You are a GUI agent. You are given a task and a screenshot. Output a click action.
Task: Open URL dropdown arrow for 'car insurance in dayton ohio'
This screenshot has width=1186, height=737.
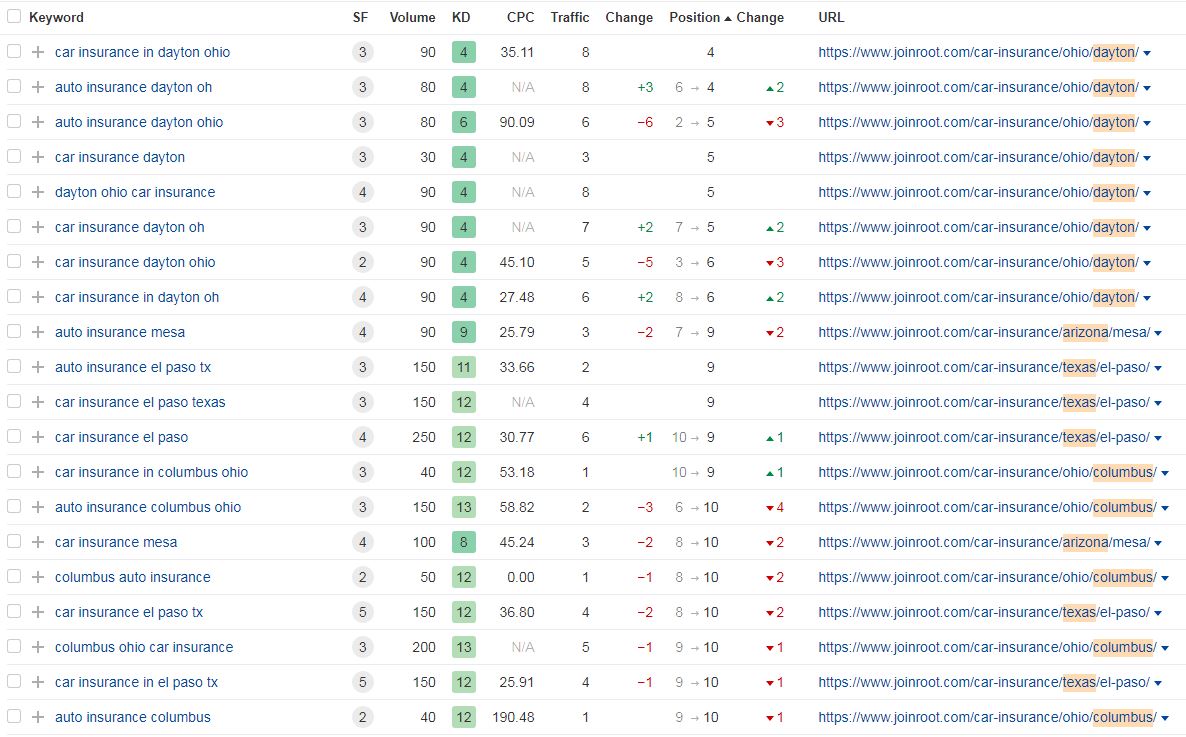[x=1147, y=53]
